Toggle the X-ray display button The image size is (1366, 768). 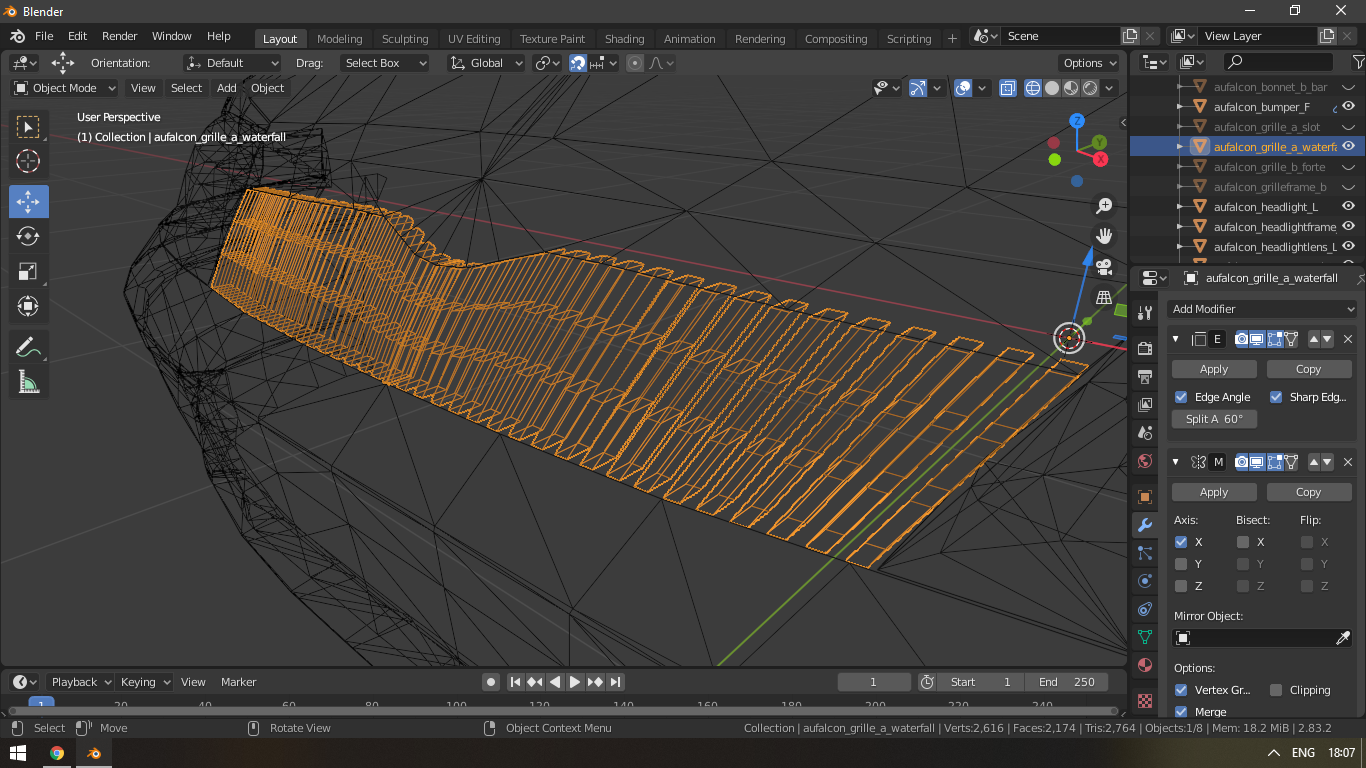click(1007, 88)
